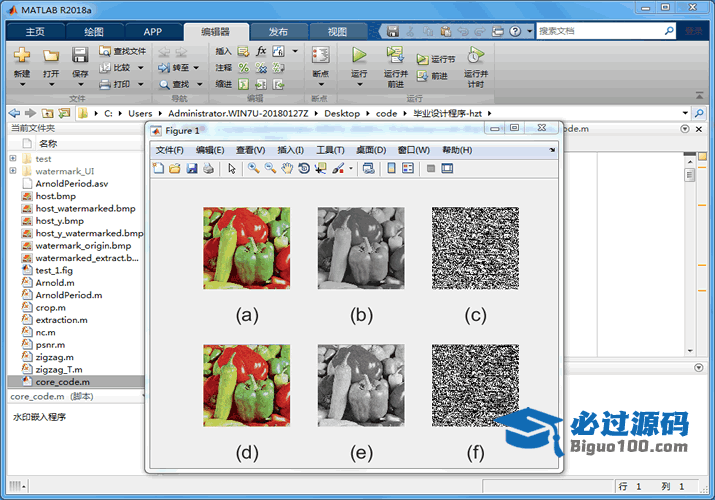715x500 pixels.
Task: Open Insert (插入) menu in Figure 1
Action: click(x=290, y=150)
